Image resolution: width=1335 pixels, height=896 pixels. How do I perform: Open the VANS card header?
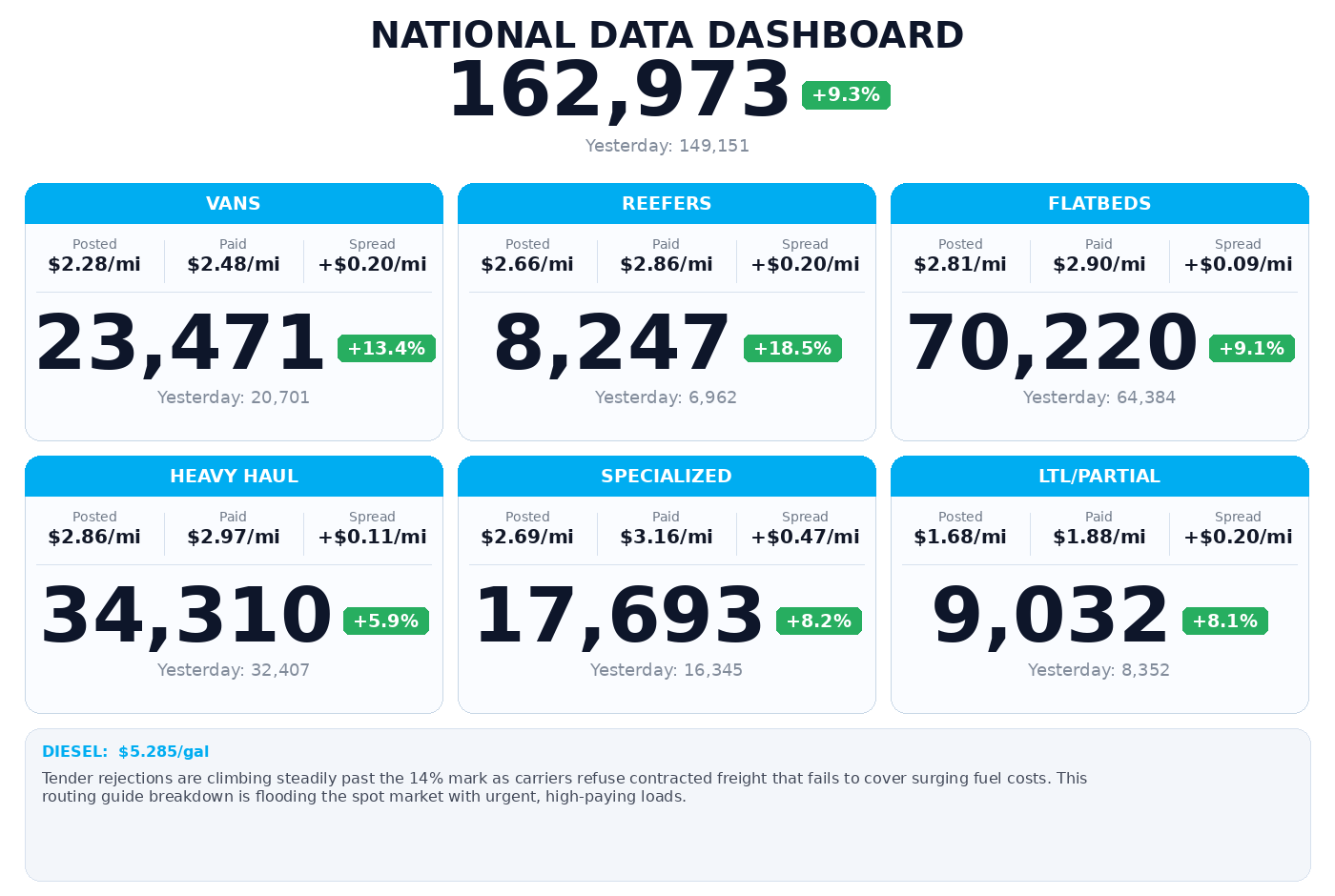pyautogui.click(x=234, y=203)
